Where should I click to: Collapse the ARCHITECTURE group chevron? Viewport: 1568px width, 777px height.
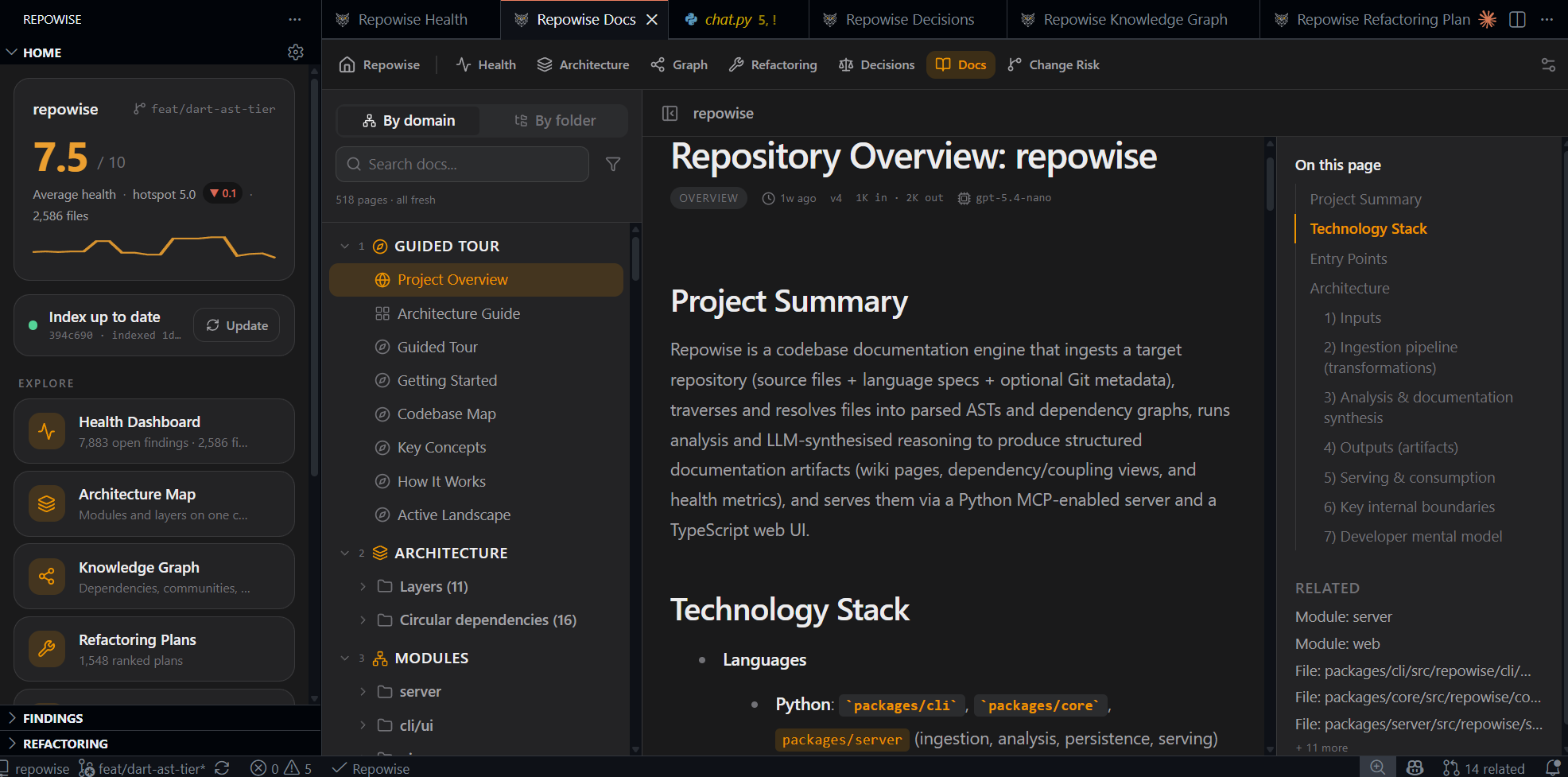(344, 553)
